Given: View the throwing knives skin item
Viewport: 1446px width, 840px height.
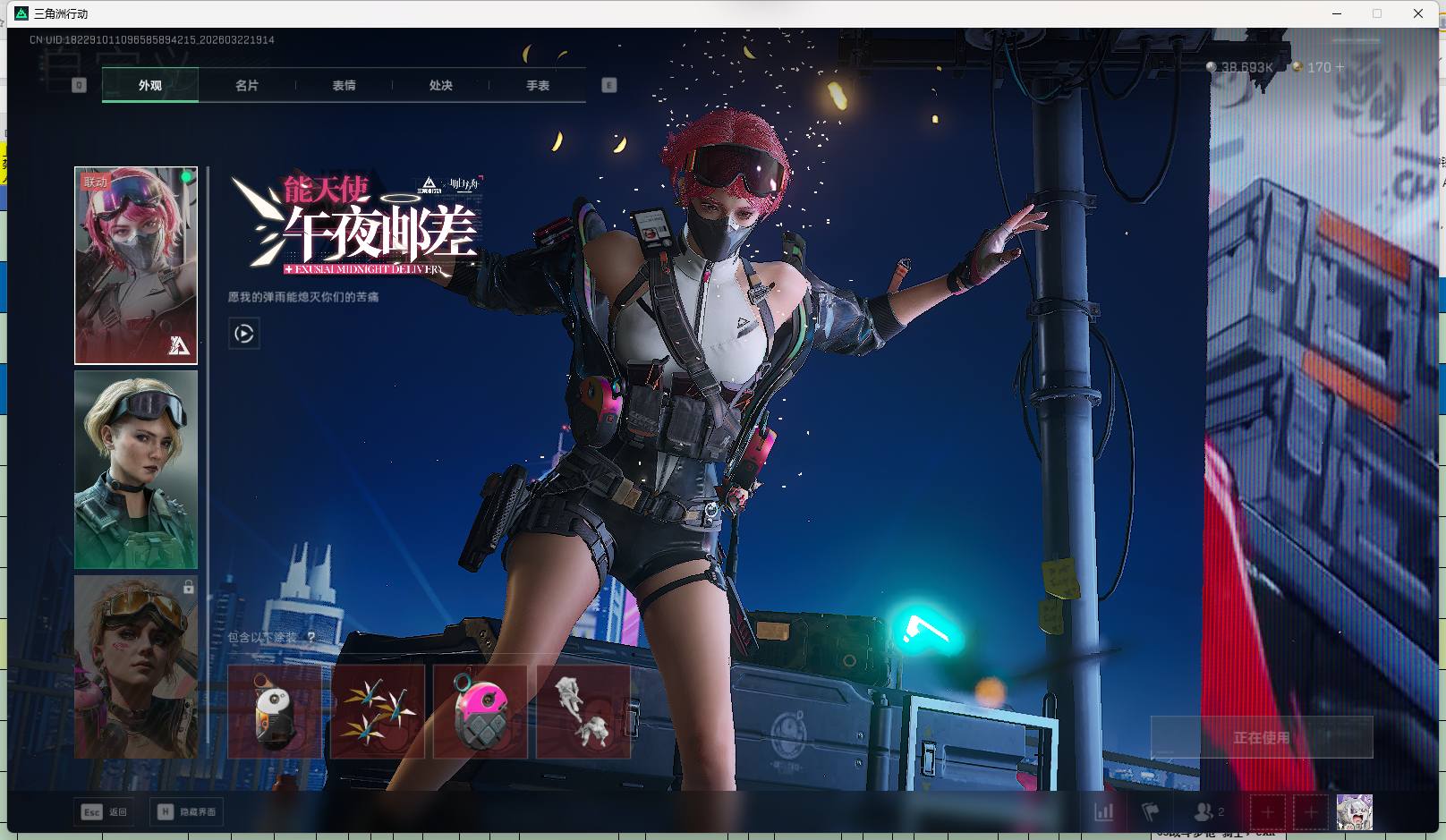Looking at the screenshot, I should point(378,712).
